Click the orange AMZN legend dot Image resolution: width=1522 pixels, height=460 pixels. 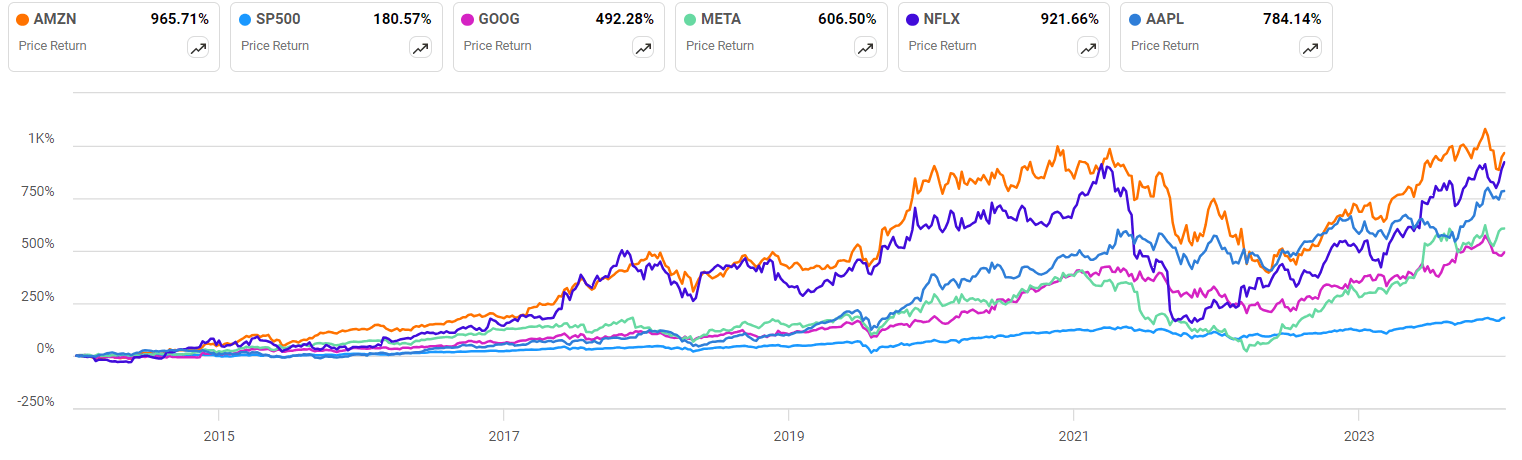[23, 20]
